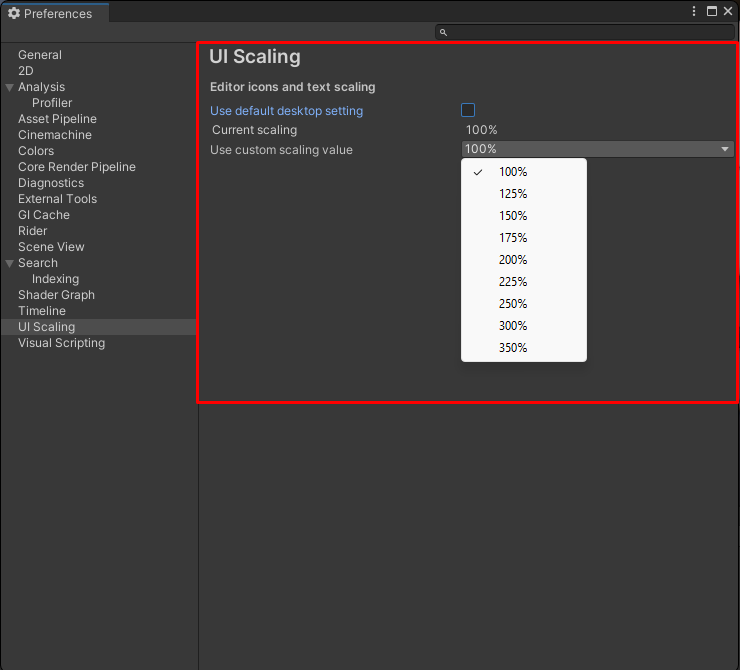Open the custom scaling value dropdown
The height and width of the screenshot is (670, 740).
(597, 149)
